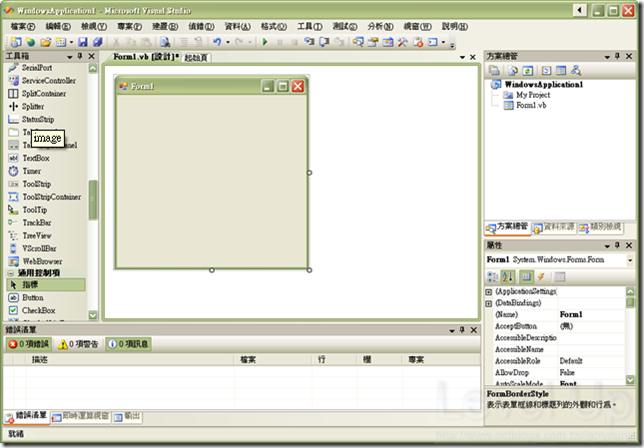
Task: Select WindowsApplication1 project node
Action: click(544, 85)
